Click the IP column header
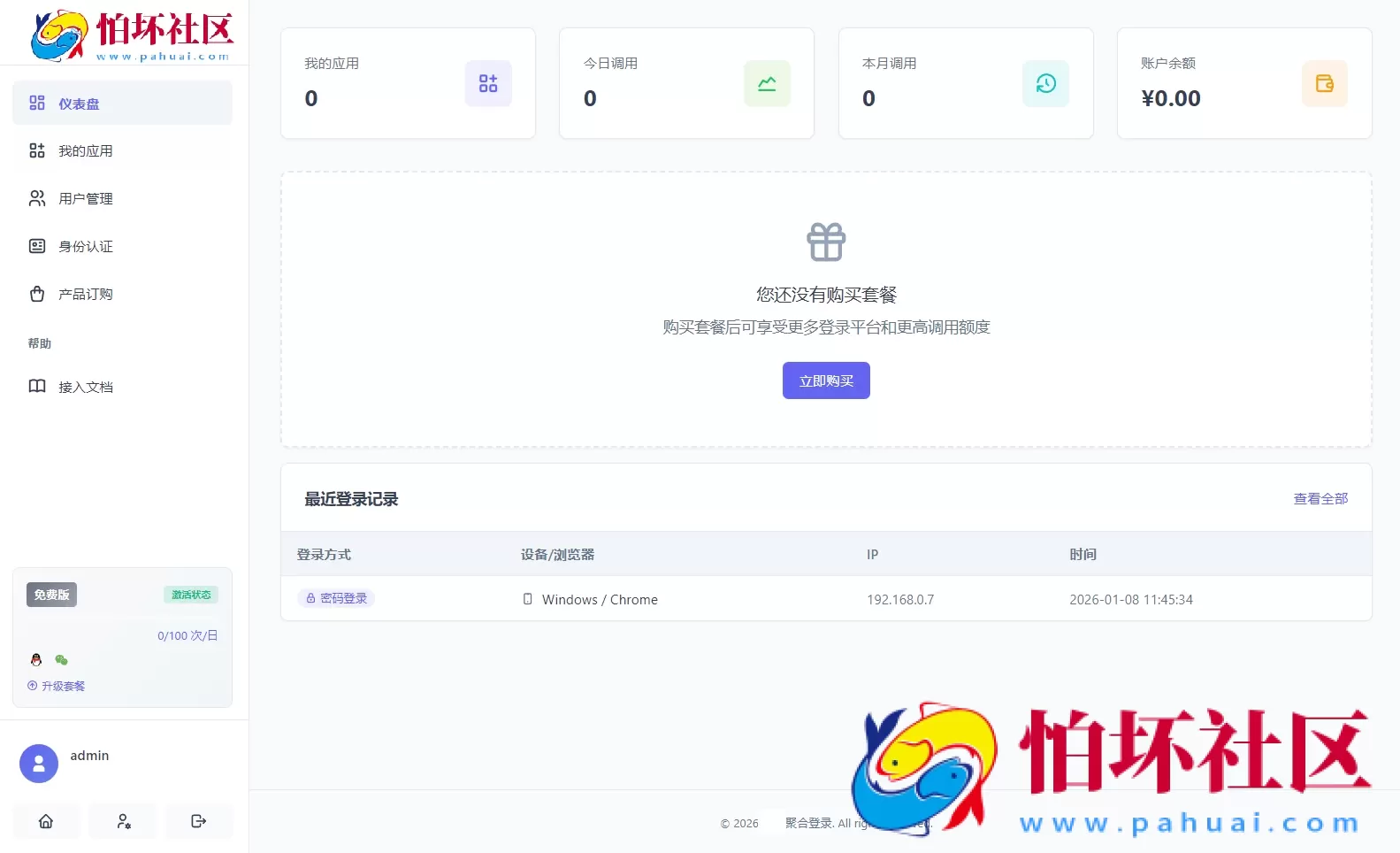The image size is (1400, 853). pyautogui.click(x=873, y=555)
